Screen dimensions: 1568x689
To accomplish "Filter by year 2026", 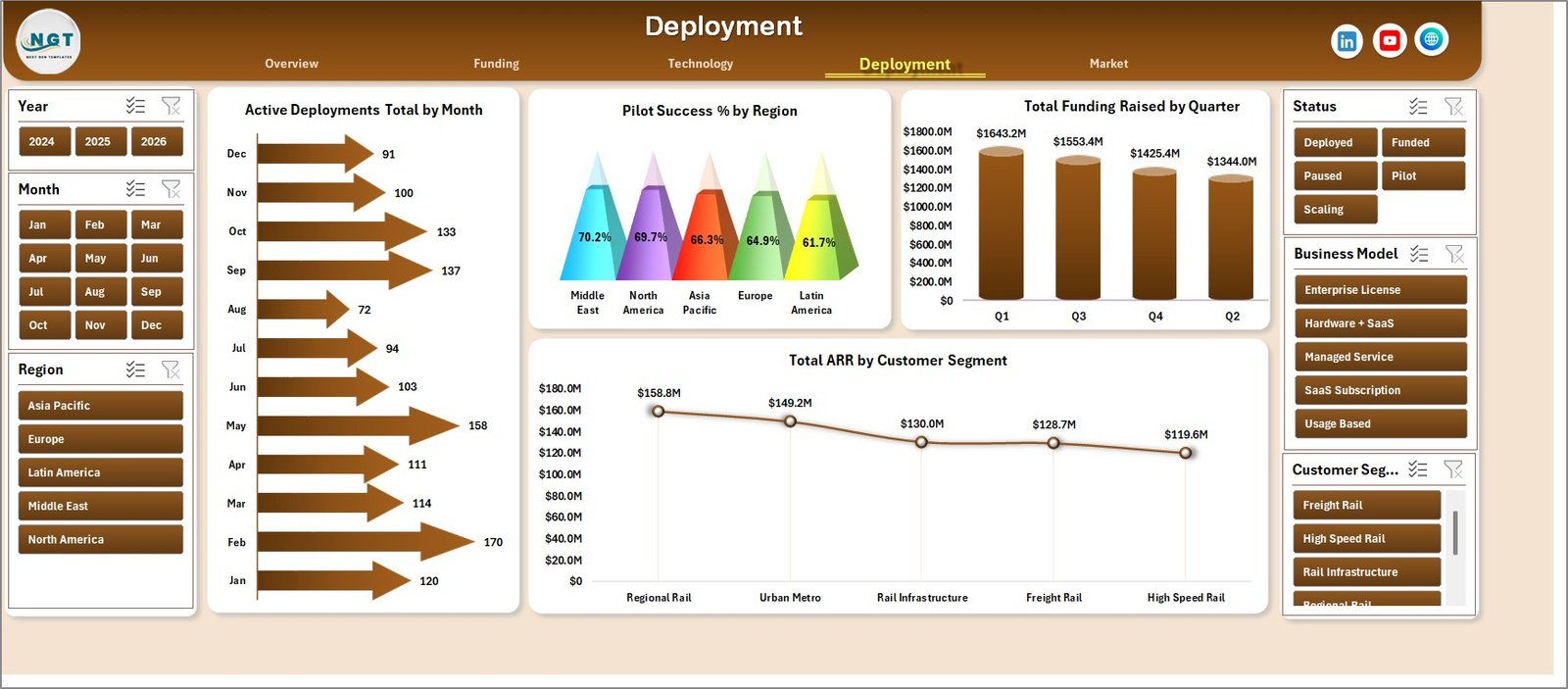I will pyautogui.click(x=157, y=142).
